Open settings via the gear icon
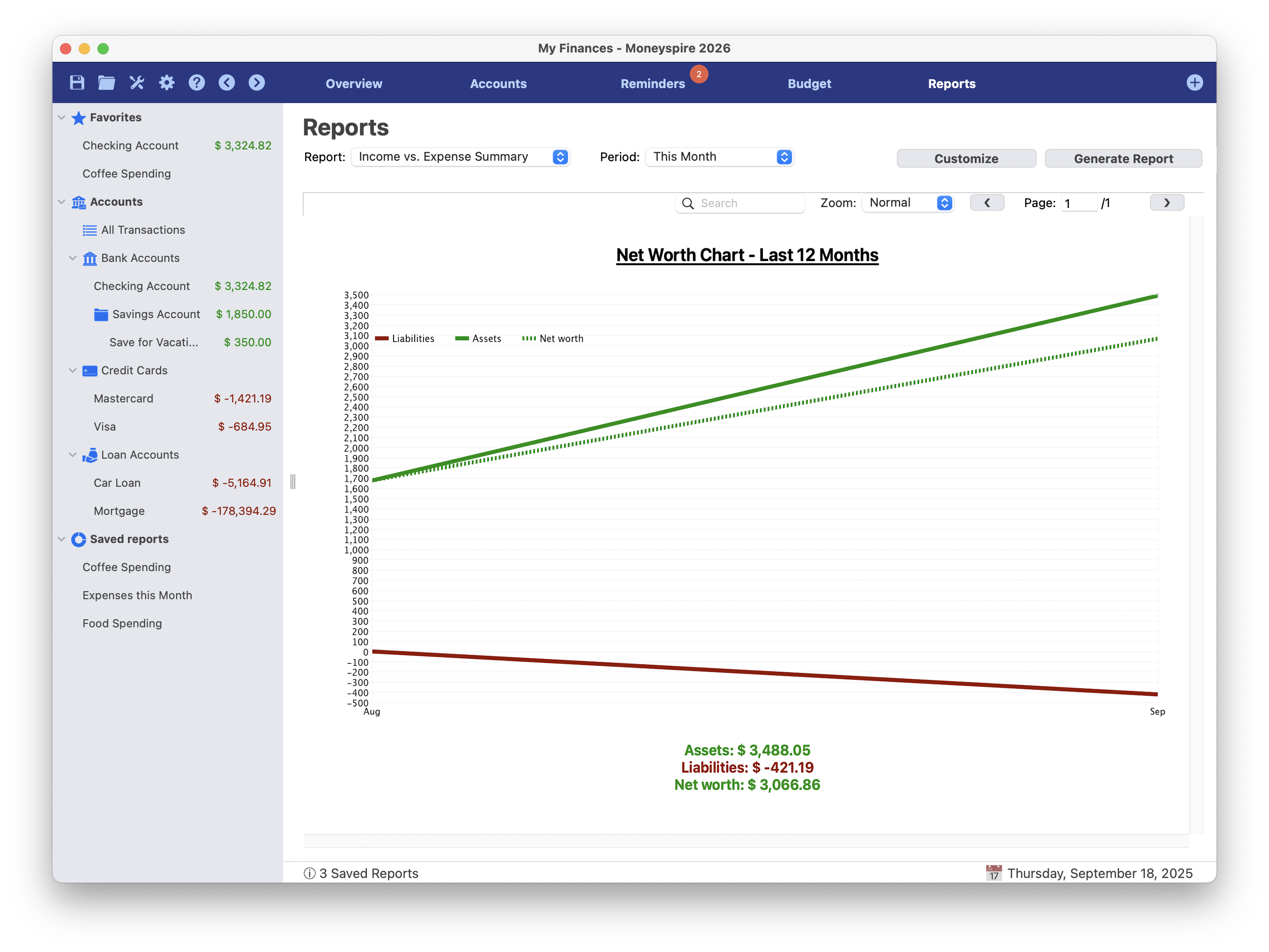 tap(166, 82)
